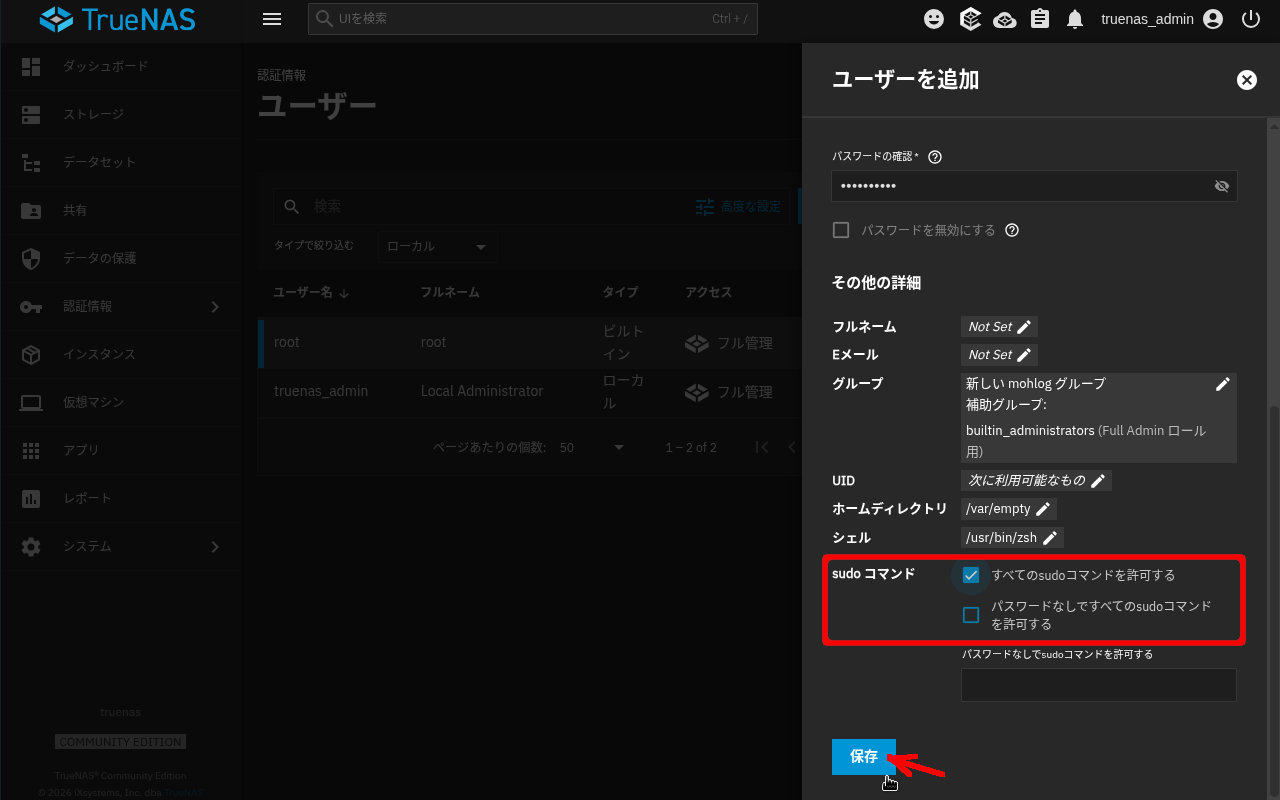Open the truenas_admin account menu
The height and width of the screenshot is (800, 1280).
1162,19
